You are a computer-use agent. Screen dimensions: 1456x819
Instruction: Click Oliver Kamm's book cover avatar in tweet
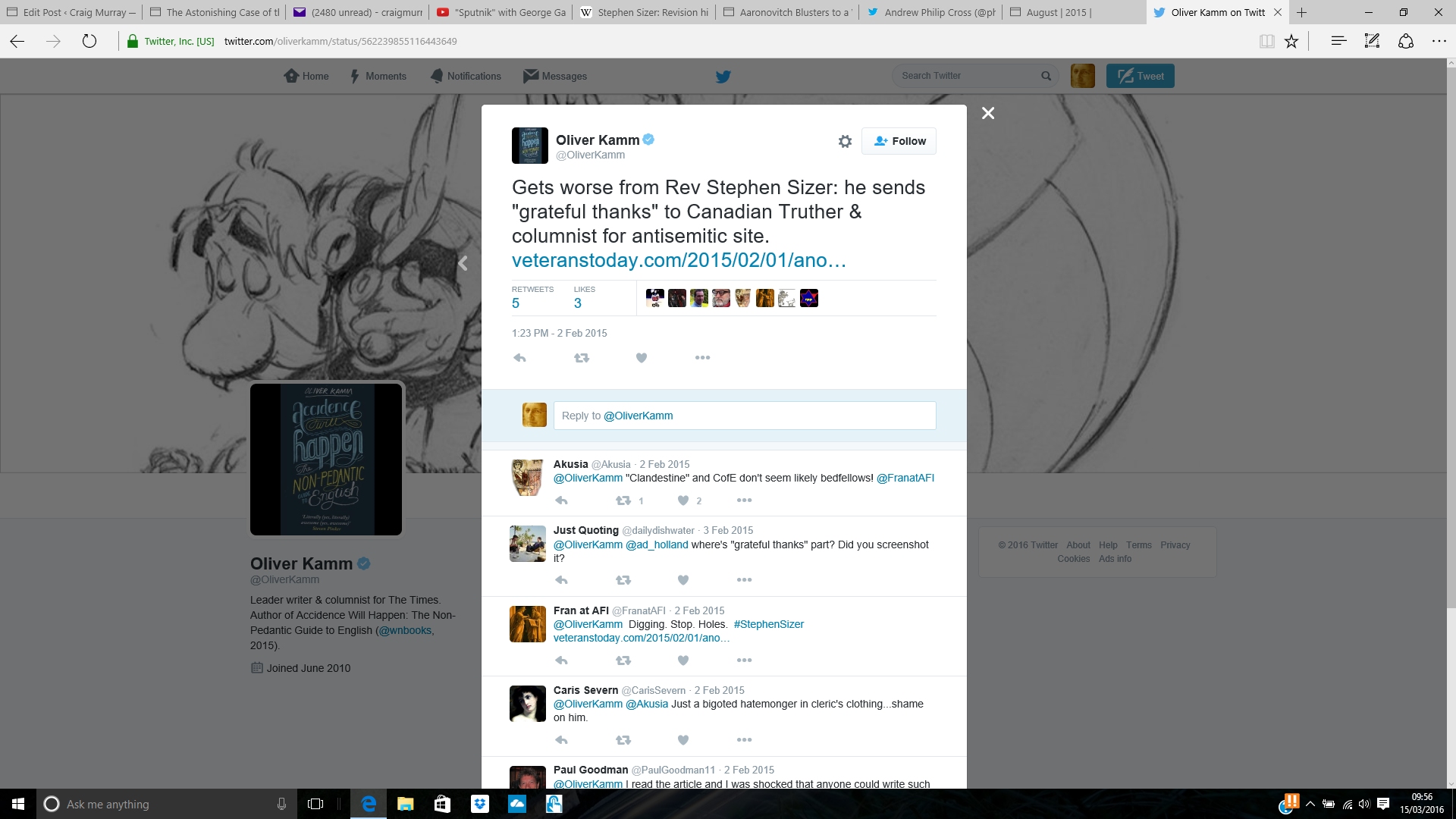coord(529,146)
